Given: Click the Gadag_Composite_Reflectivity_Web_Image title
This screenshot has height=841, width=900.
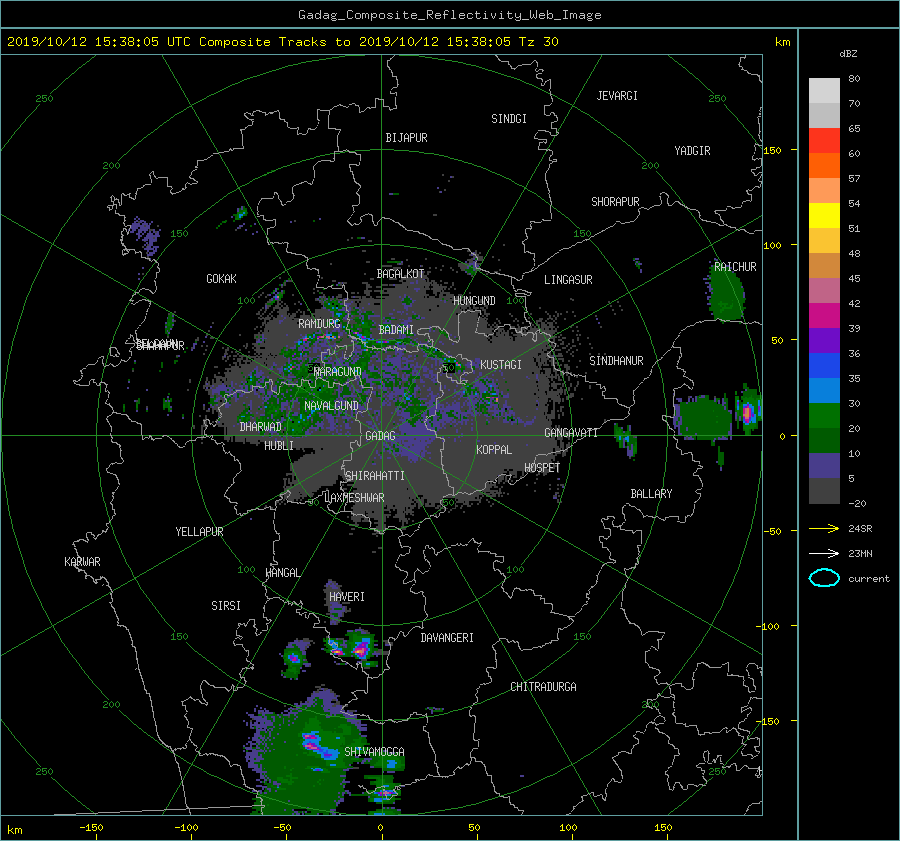Looking at the screenshot, I should (449, 15).
